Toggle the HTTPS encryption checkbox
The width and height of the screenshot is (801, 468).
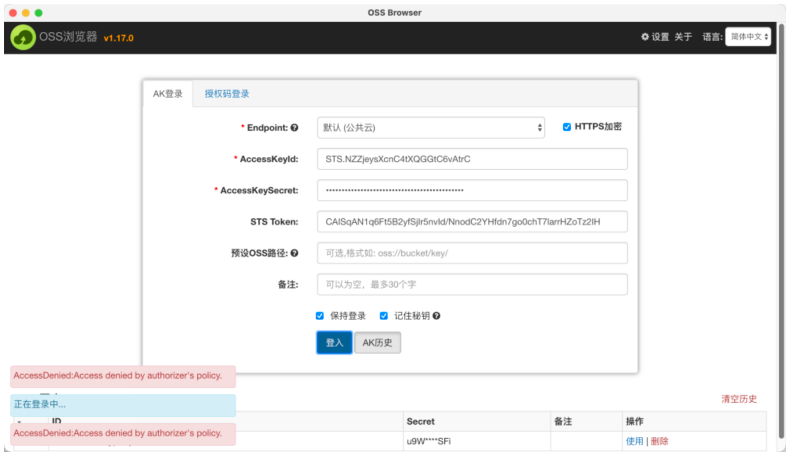(567, 127)
